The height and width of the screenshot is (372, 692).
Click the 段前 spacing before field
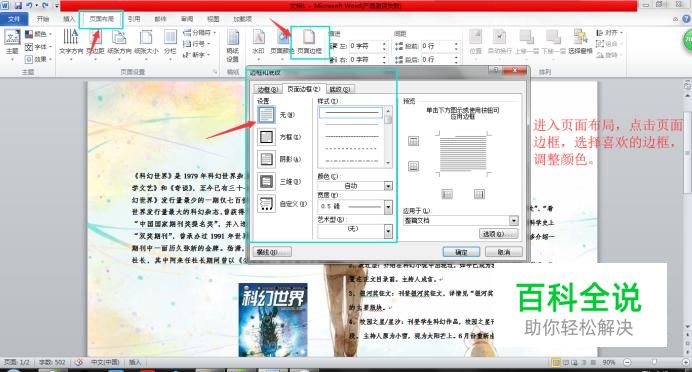(440, 46)
